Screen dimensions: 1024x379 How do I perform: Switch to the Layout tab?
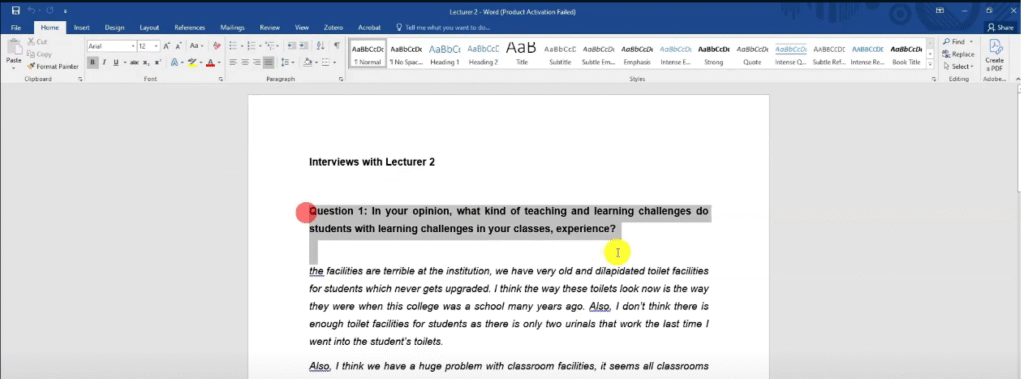pyautogui.click(x=149, y=28)
